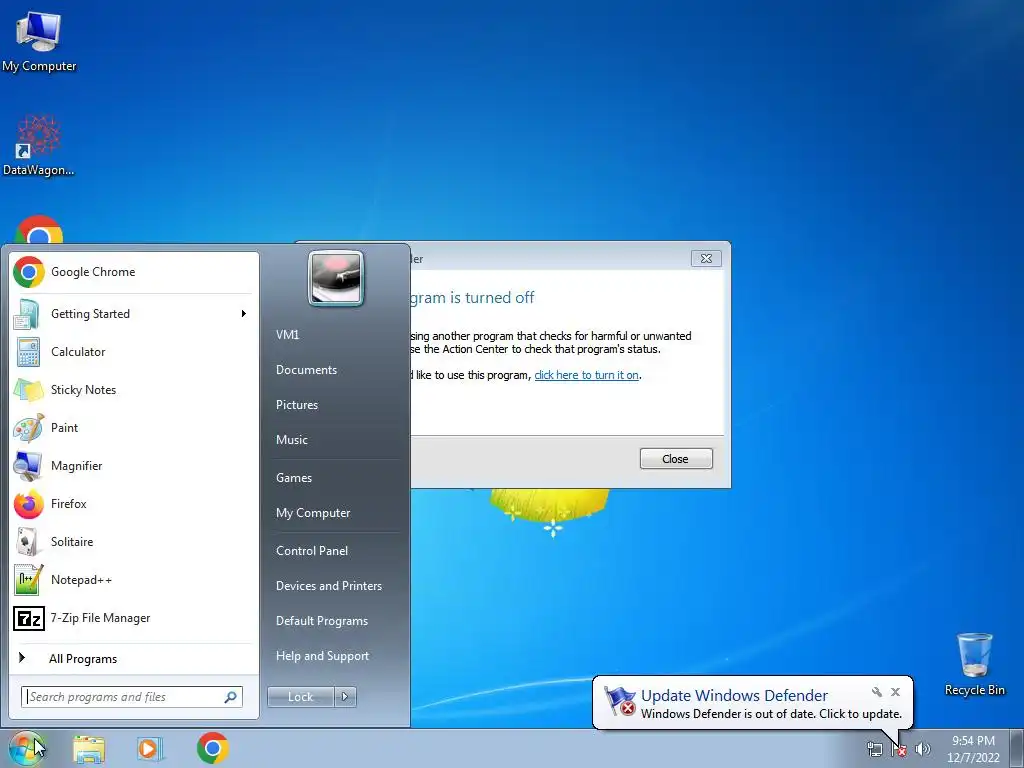Screen dimensions: 1024x768
Task: Open Notepad++ editor
Action: point(135,580)
